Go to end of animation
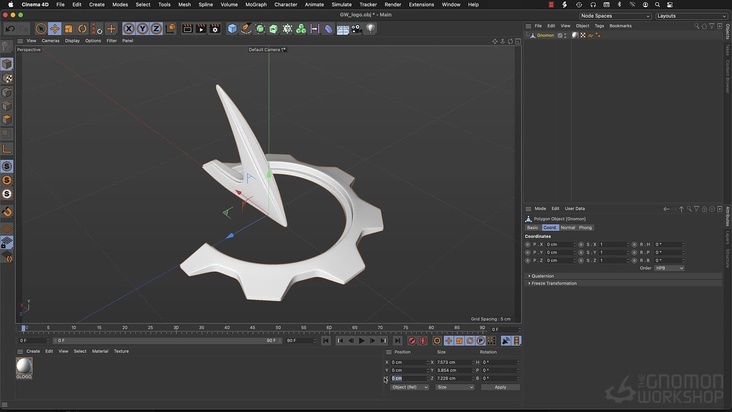The image size is (732, 412). (x=397, y=341)
